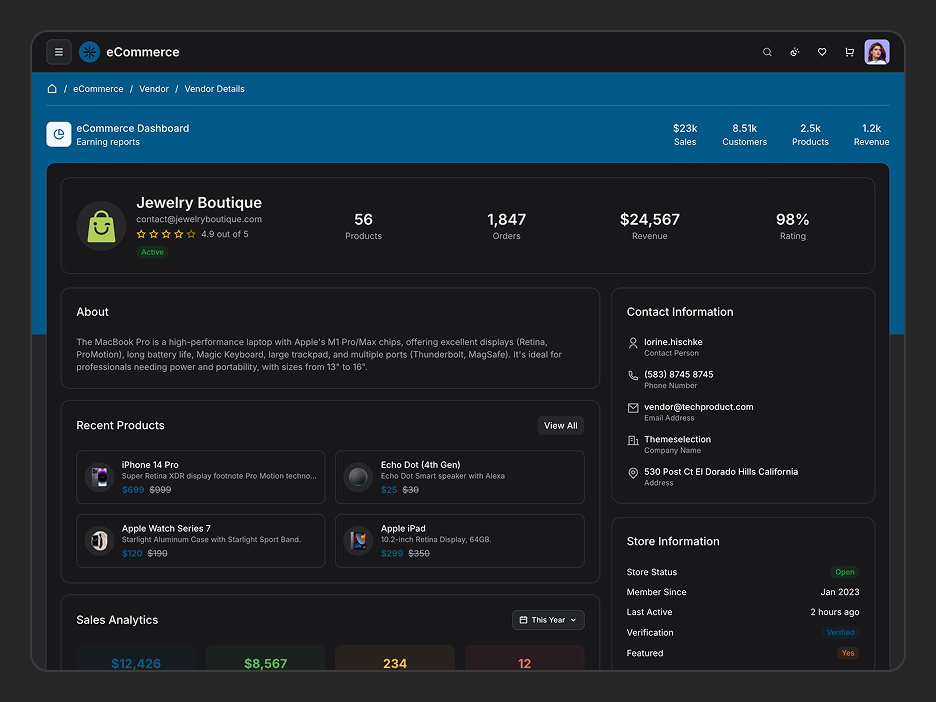
Task: Click the 1,847 Orders count
Action: (x=506, y=226)
